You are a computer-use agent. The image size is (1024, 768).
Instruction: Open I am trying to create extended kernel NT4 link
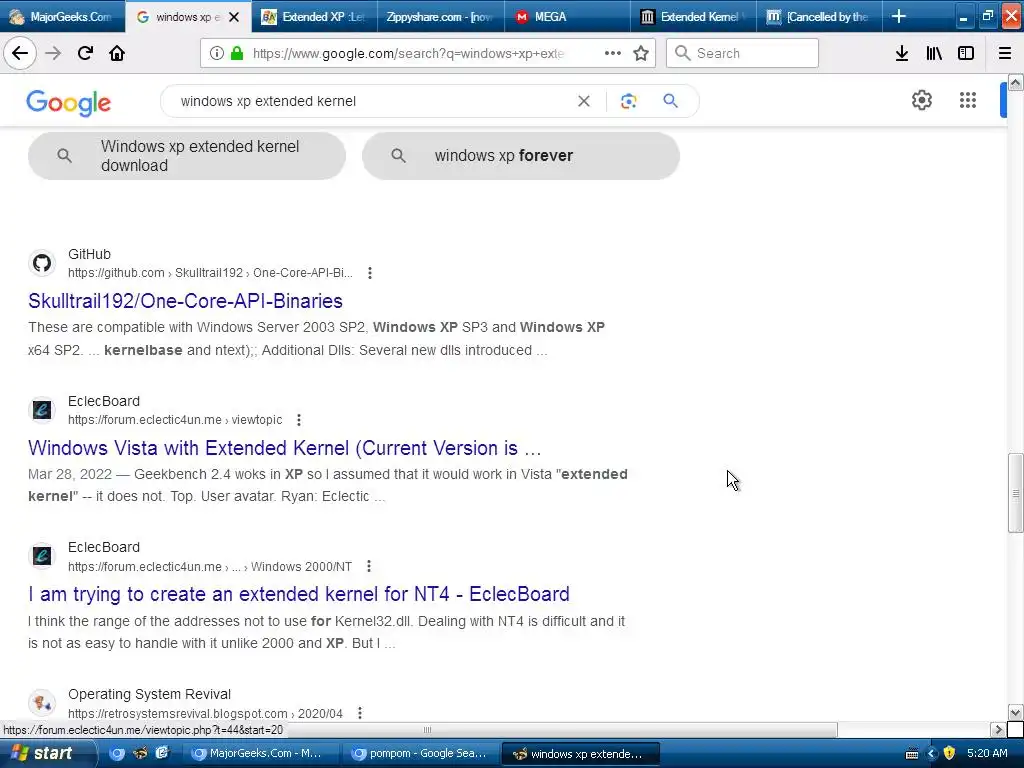click(299, 594)
